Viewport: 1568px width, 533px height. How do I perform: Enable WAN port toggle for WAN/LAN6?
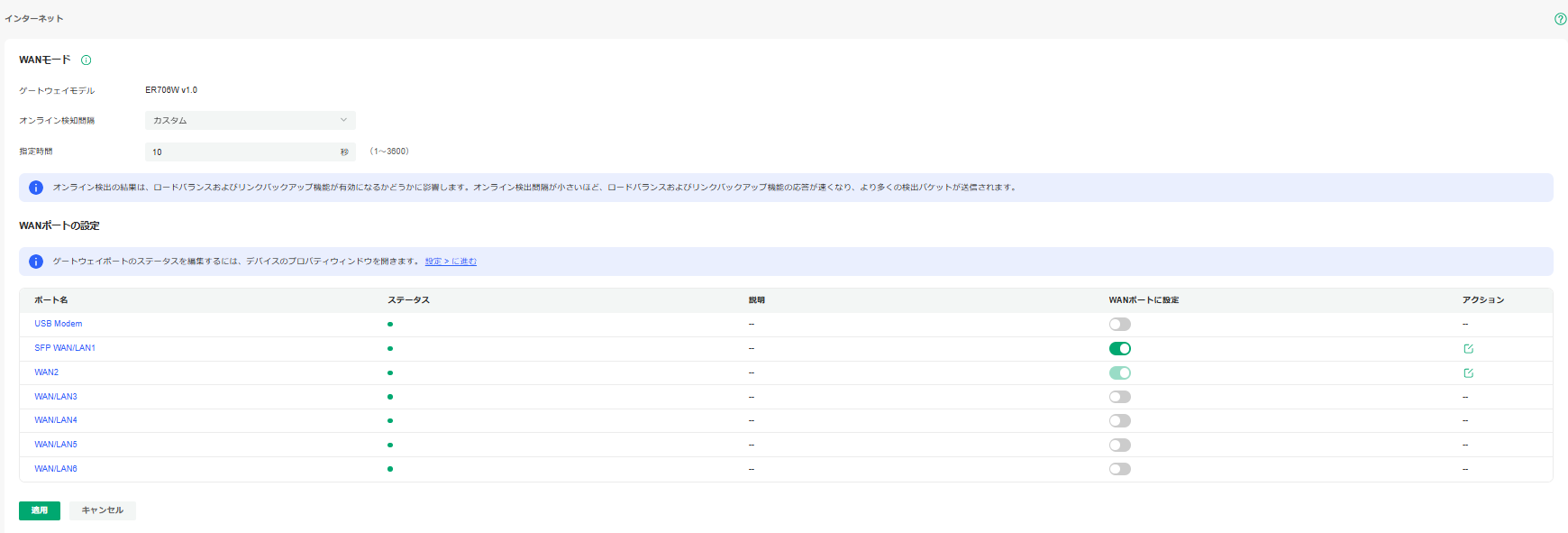click(x=1120, y=469)
